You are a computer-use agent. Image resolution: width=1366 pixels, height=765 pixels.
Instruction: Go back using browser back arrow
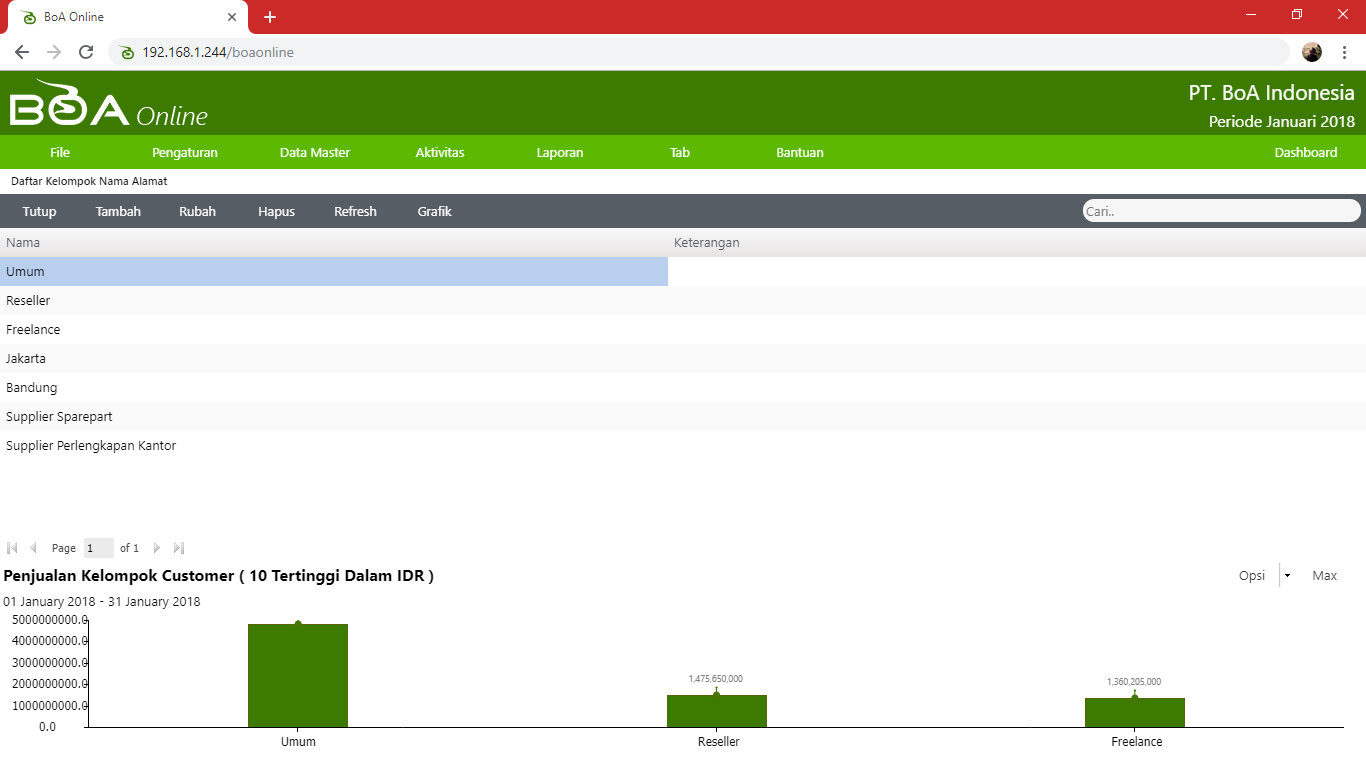(22, 52)
